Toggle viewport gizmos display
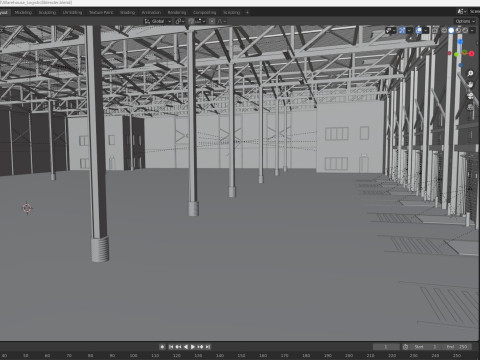This screenshot has height=360, width=480. coord(402,30)
